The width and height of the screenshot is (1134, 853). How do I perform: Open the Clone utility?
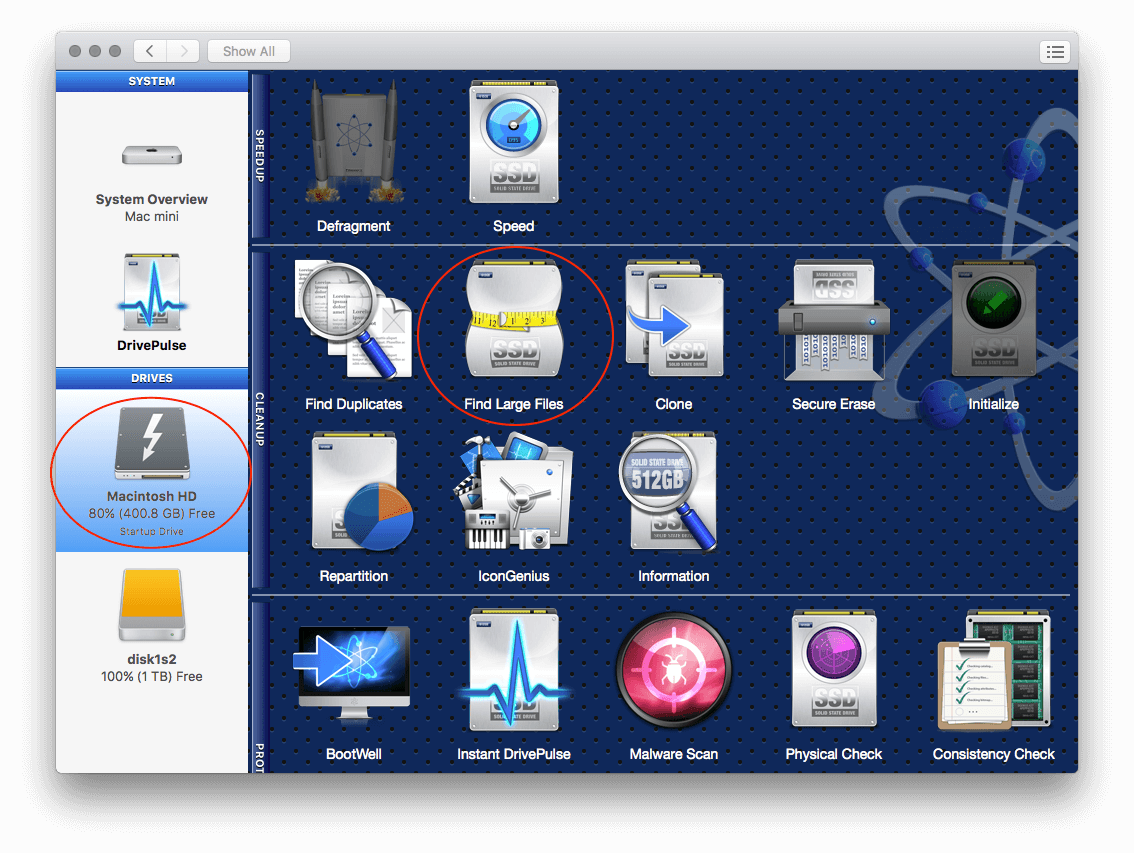[673, 318]
